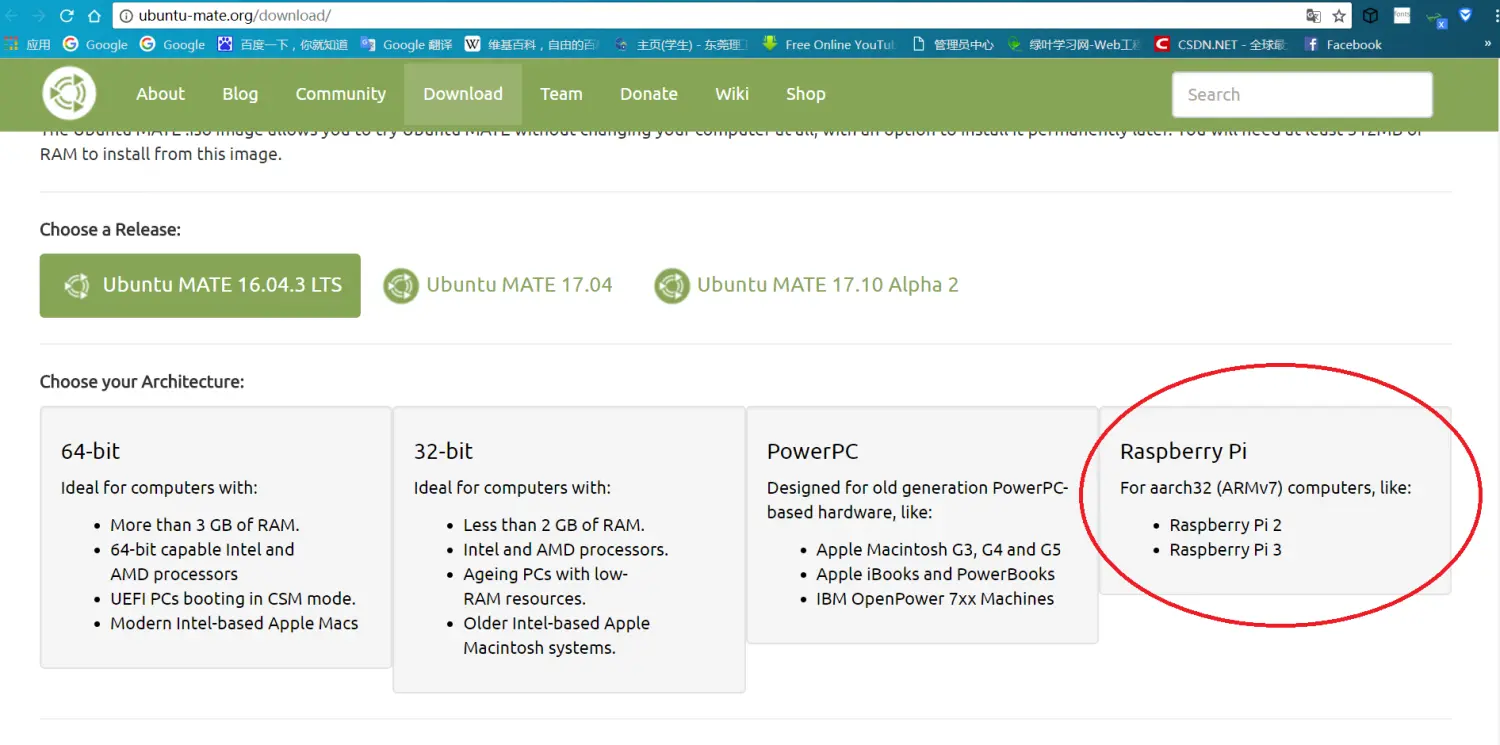Click the Ubuntu MATE logo in header

69,94
